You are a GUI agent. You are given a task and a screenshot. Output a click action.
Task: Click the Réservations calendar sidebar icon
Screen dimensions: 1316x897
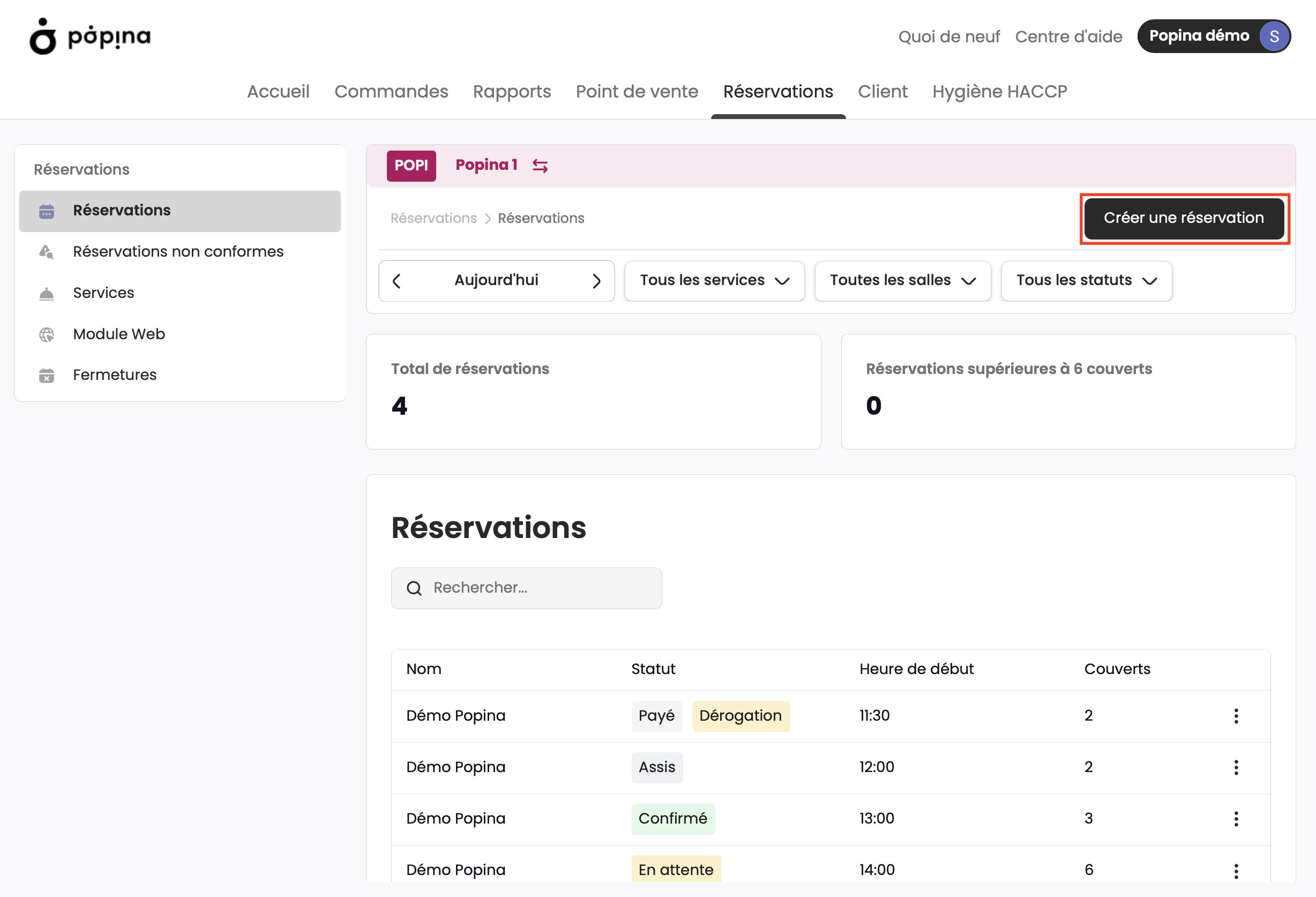(x=47, y=211)
